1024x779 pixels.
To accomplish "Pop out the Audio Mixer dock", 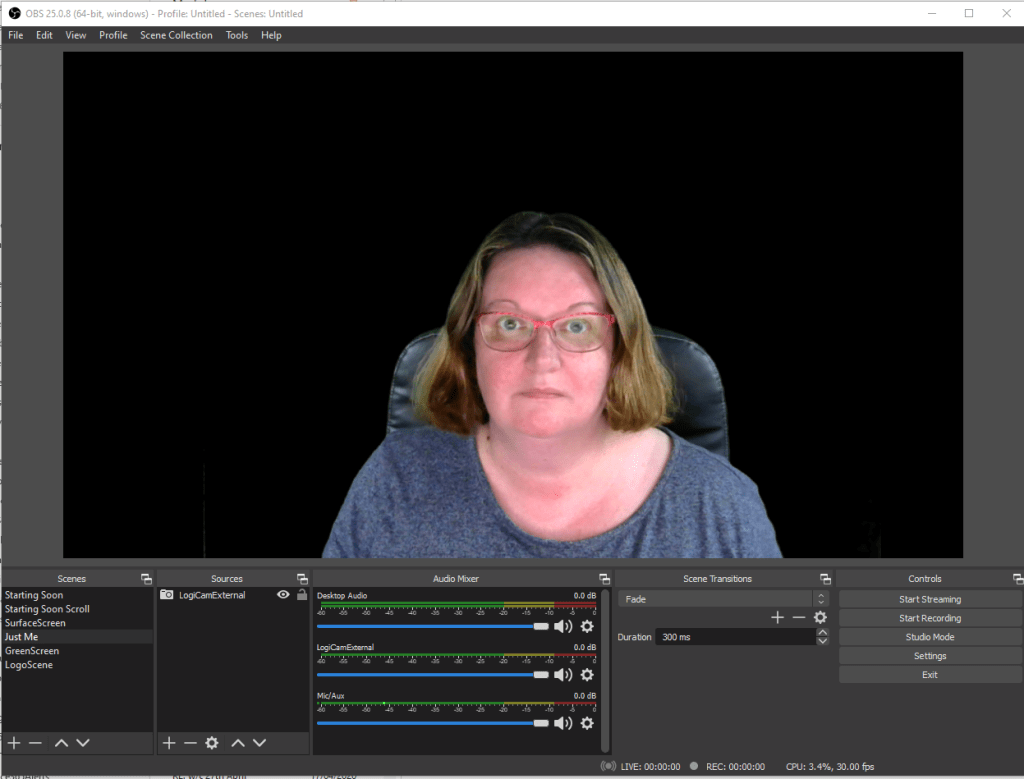I will pos(604,579).
